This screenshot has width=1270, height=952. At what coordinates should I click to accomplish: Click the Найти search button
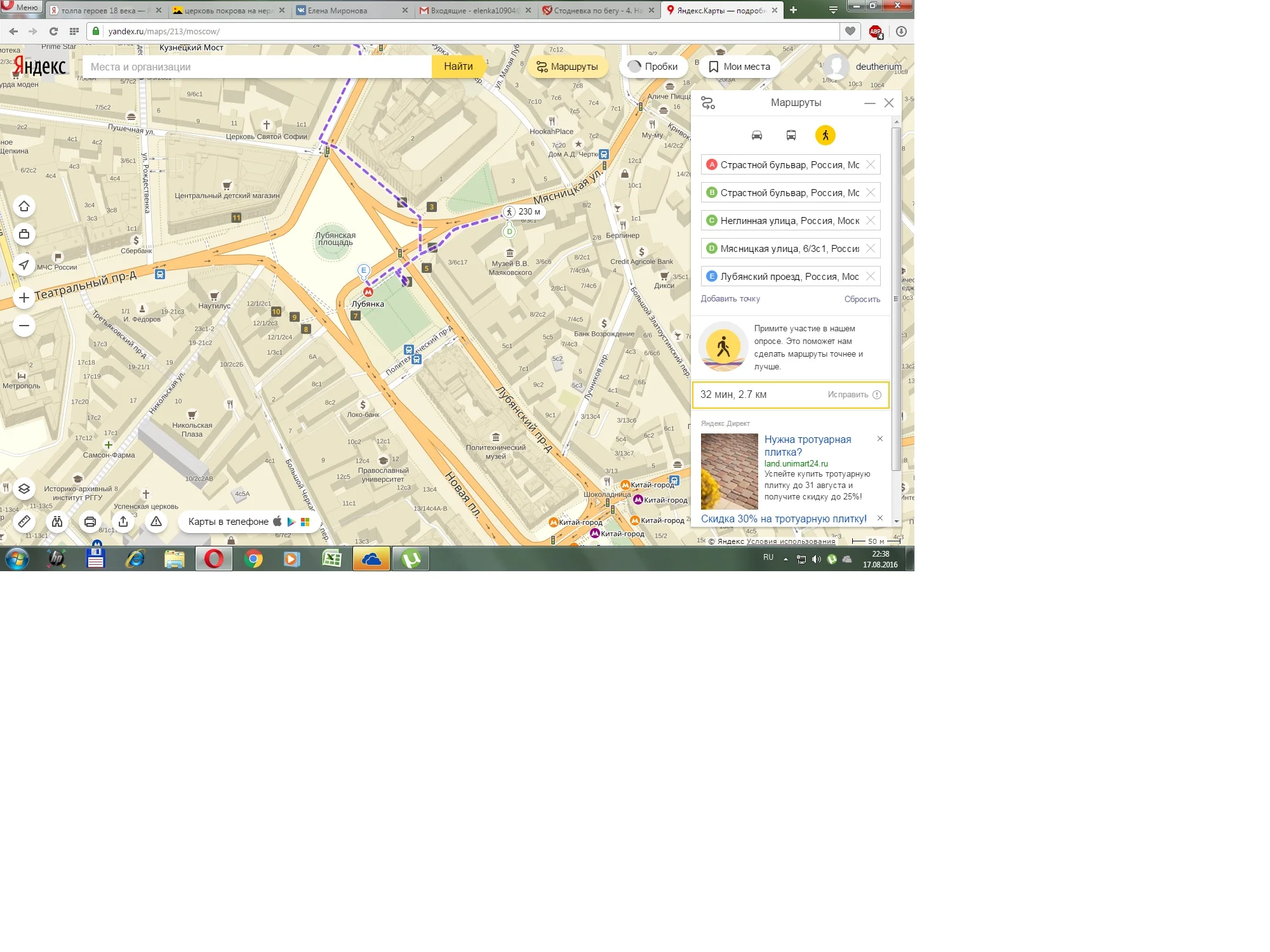click(458, 66)
